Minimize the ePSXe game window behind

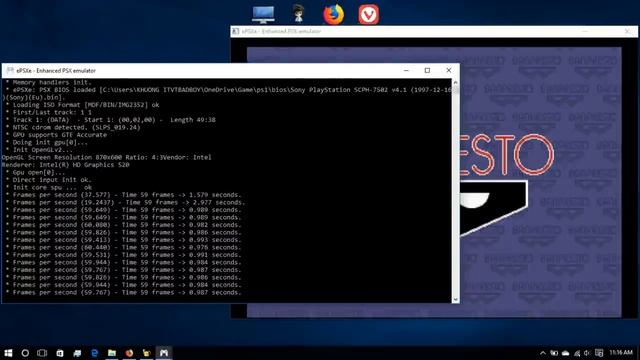[585, 31]
